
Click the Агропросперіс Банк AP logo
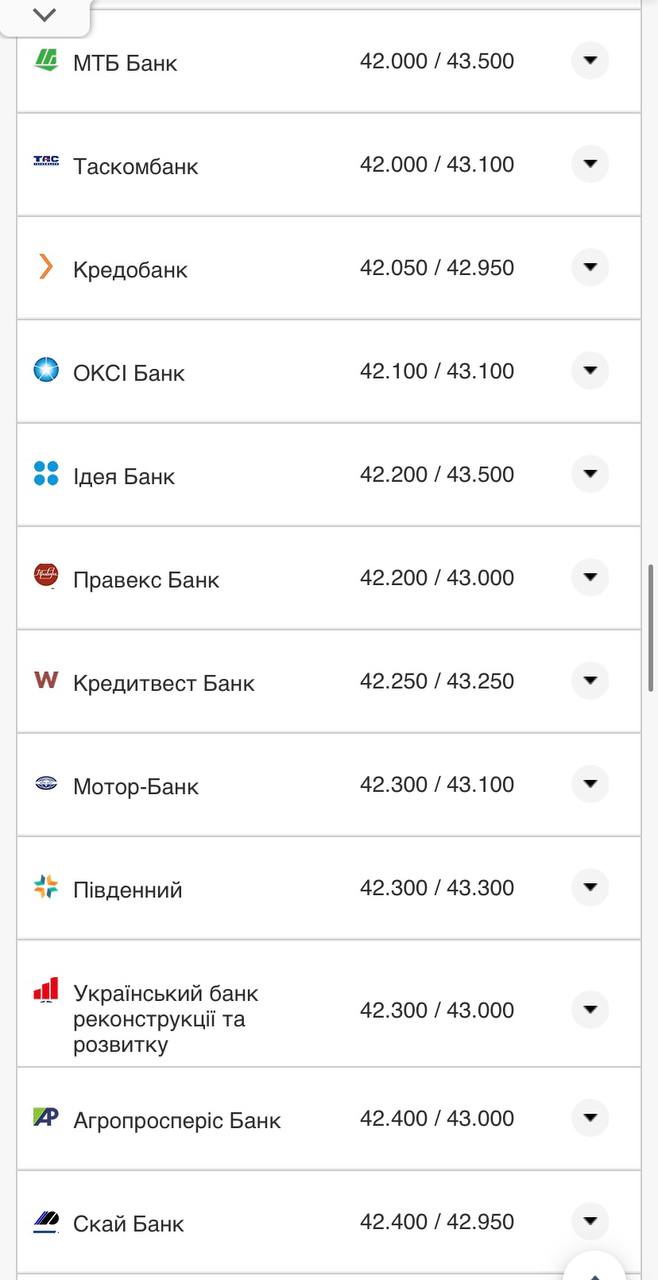(x=46, y=1117)
